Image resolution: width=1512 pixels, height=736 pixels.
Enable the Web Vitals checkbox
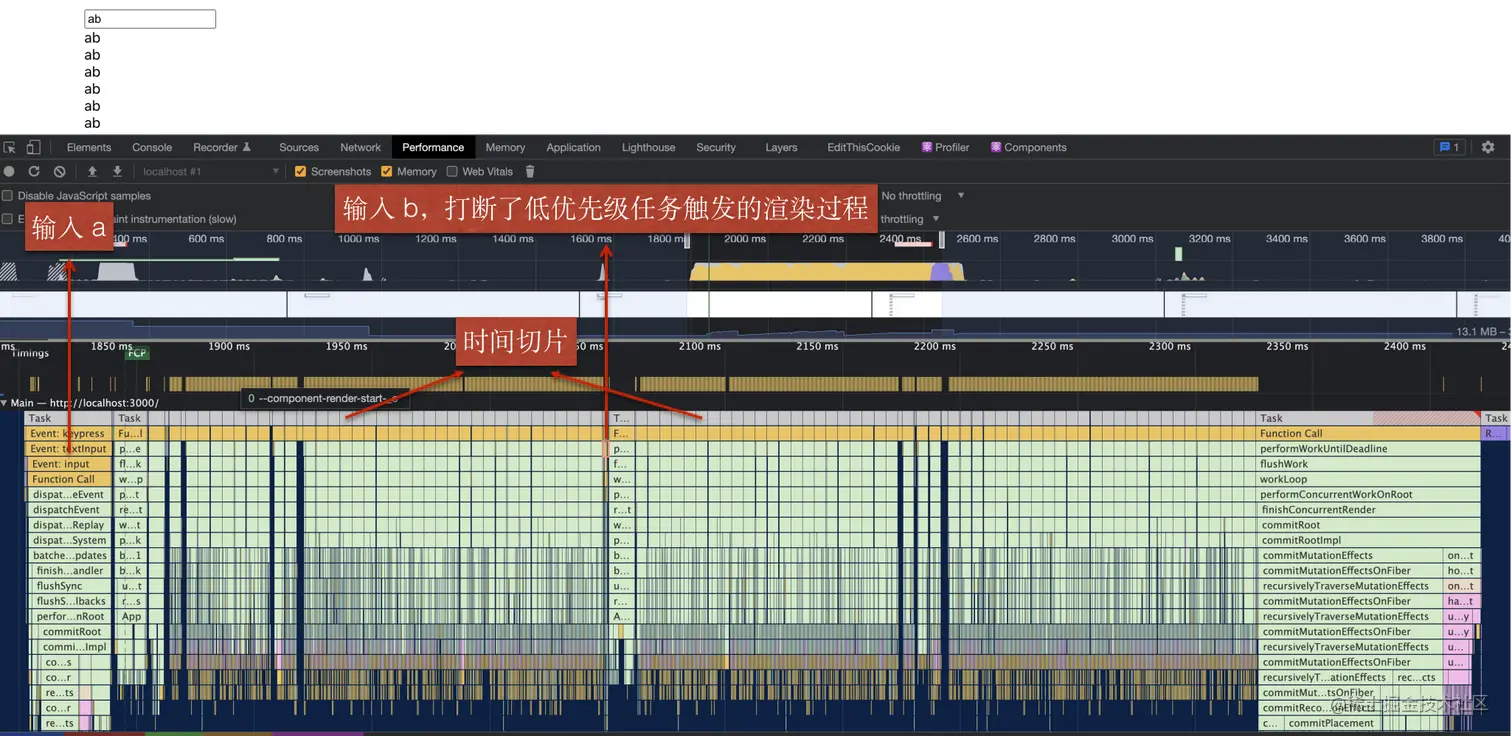452,171
